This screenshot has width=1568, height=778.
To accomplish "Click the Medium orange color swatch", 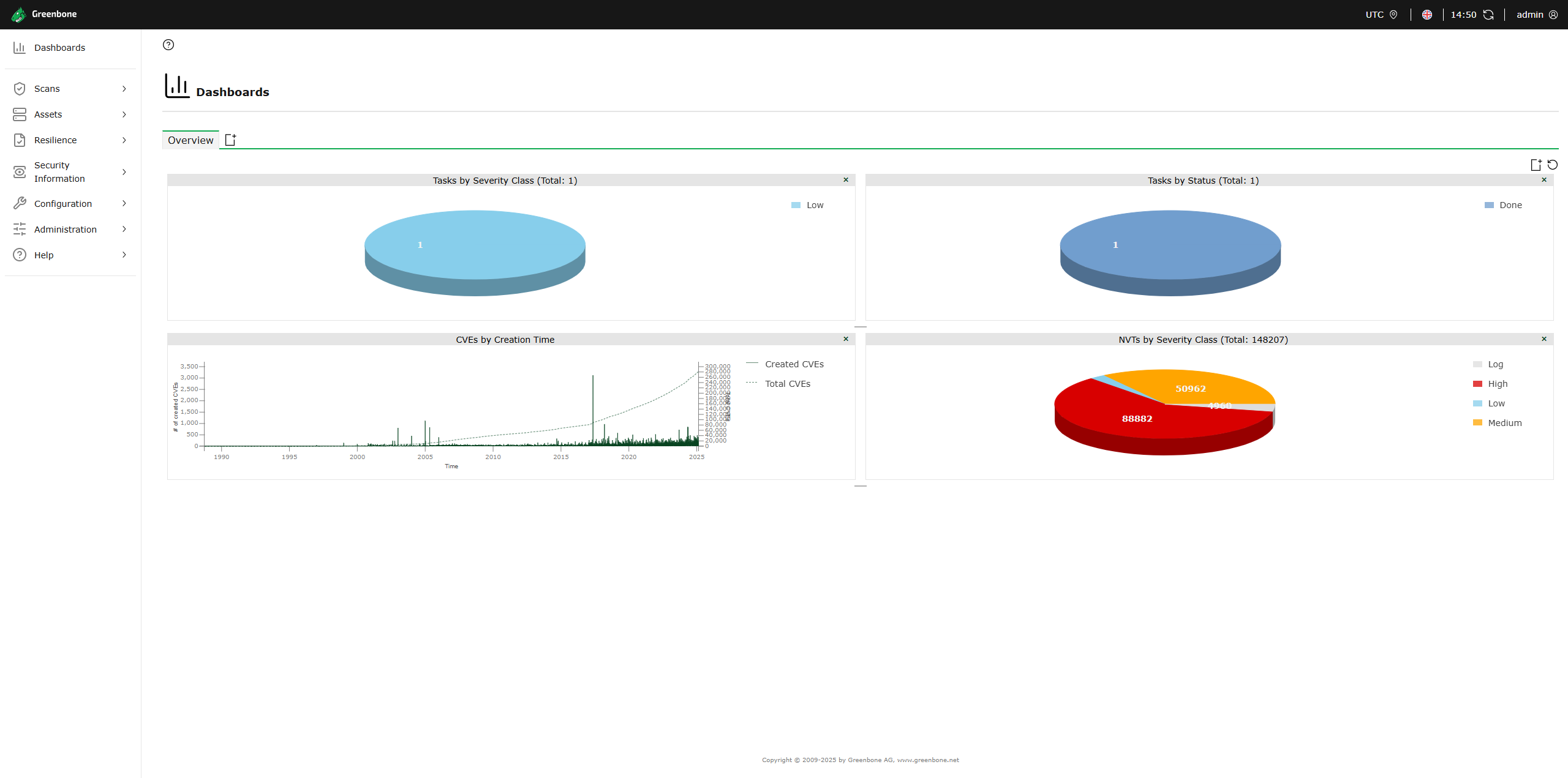I will [1477, 423].
